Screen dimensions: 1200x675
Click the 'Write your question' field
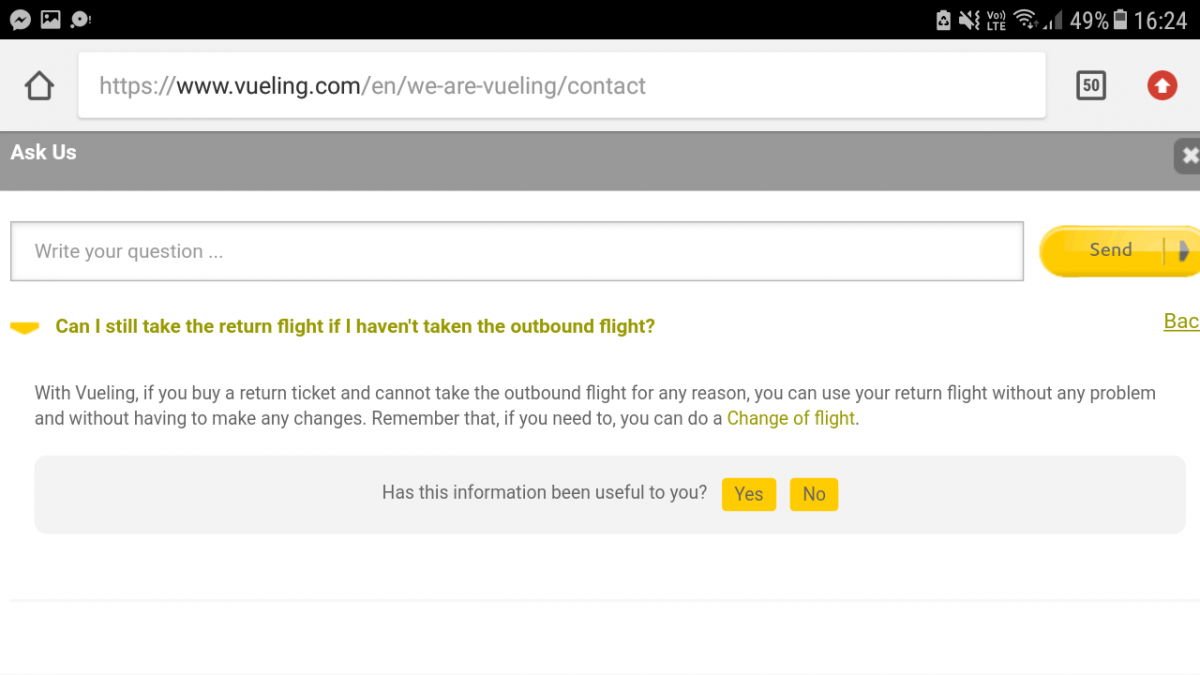[x=516, y=251]
